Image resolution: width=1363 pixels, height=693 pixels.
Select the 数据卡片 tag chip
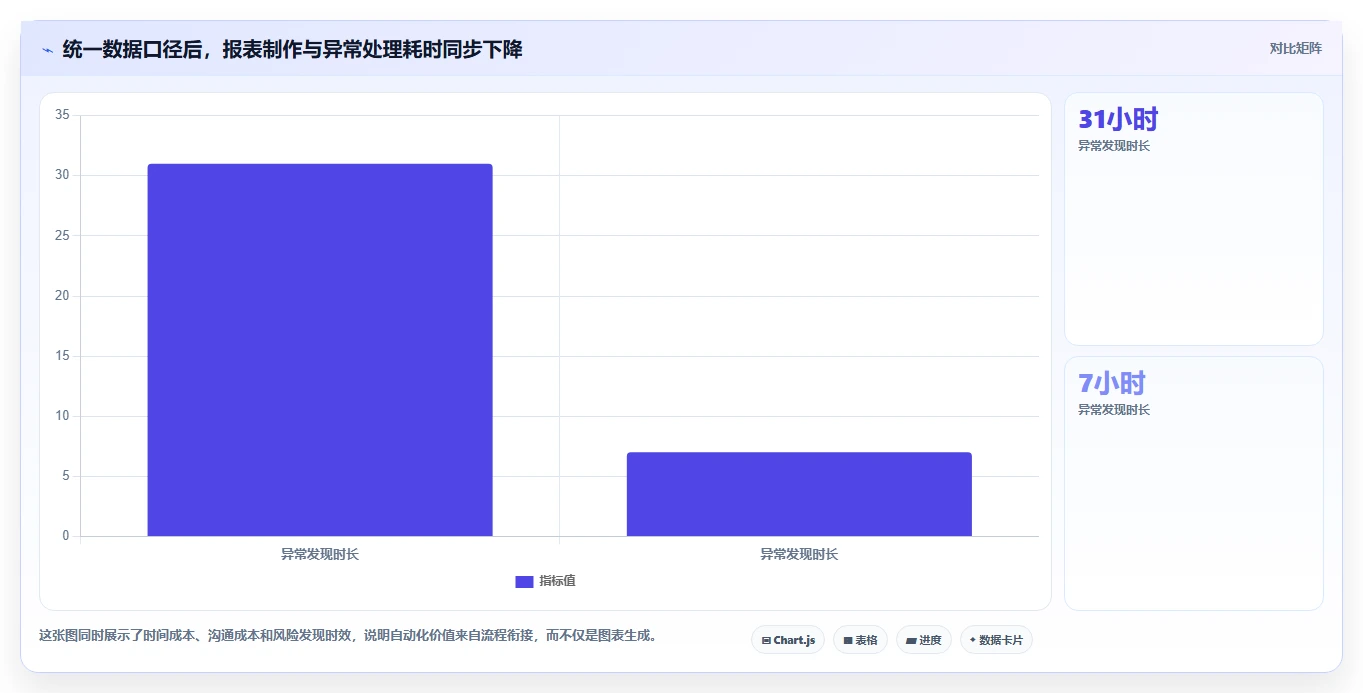996,640
